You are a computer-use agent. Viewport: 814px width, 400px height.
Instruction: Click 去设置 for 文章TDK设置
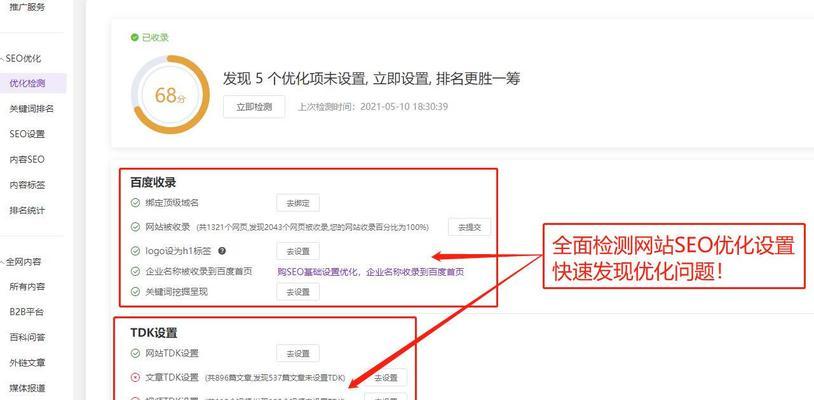coord(386,378)
